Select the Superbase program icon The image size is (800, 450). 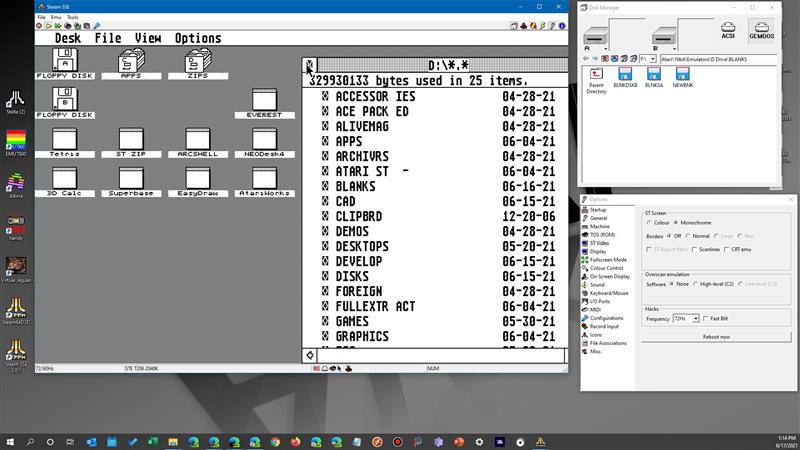[x=131, y=182]
